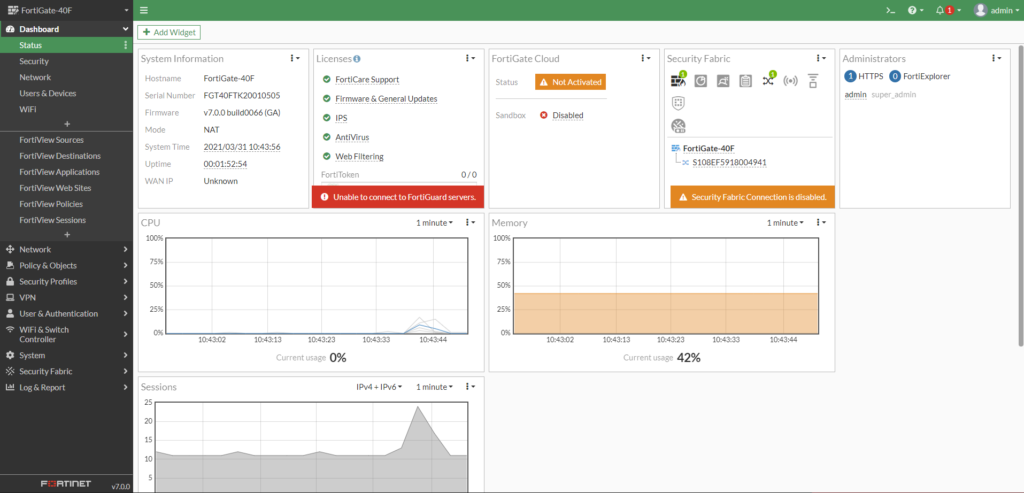Open the Licenses info icon
Viewport: 1024px width, 493px height.
tap(357, 59)
